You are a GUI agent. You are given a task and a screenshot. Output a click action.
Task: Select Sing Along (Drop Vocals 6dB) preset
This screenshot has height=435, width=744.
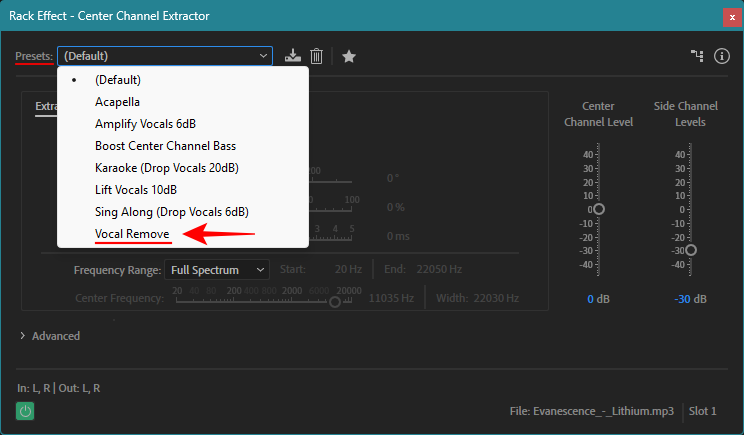coord(171,212)
